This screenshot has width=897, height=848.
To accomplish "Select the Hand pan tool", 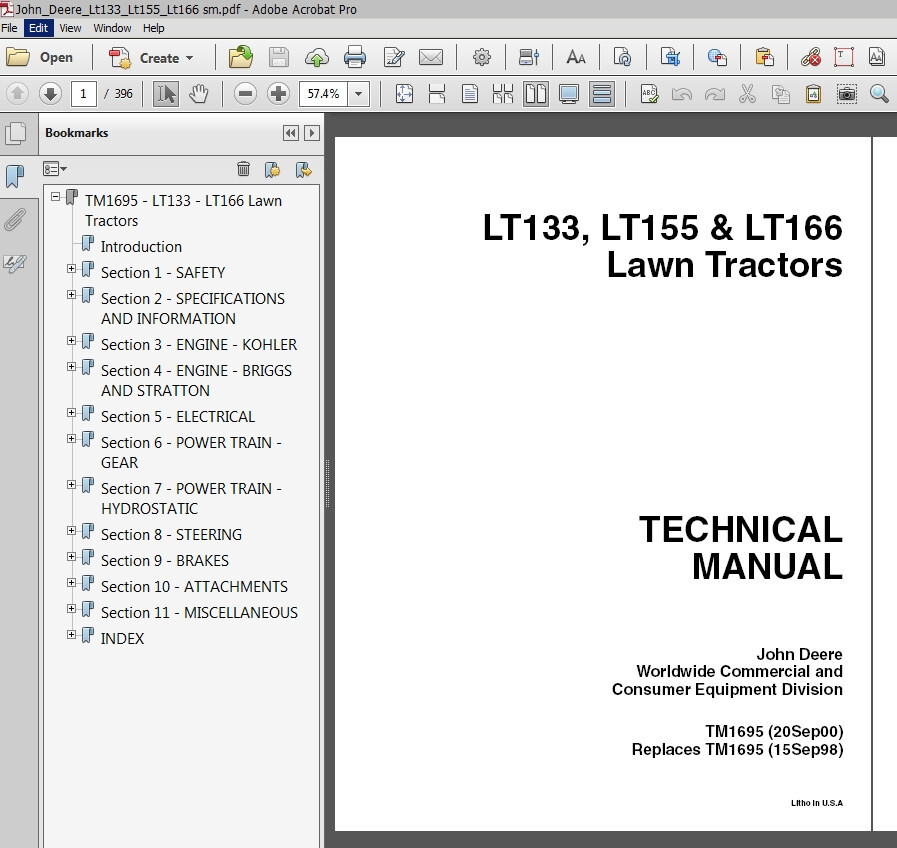I will coord(199,94).
